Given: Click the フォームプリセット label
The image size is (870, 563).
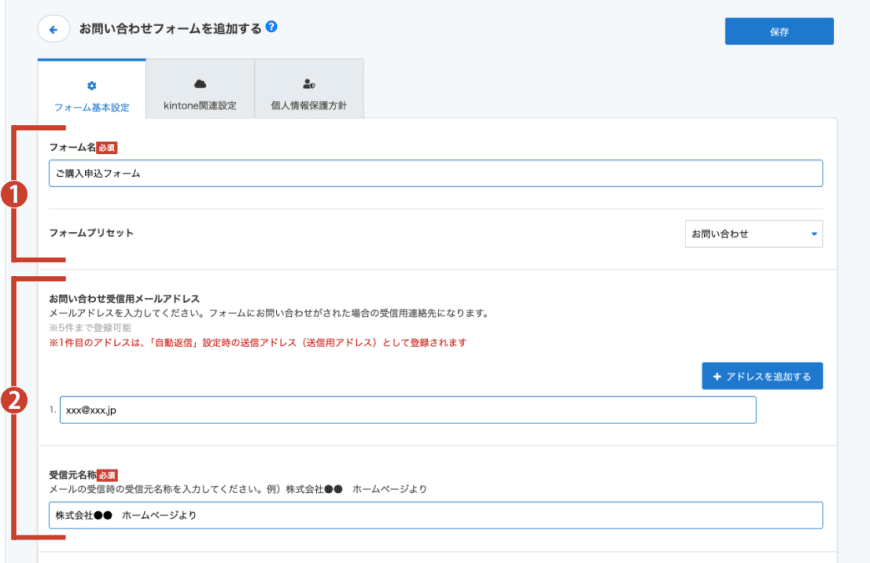Looking at the screenshot, I should pos(91,233).
